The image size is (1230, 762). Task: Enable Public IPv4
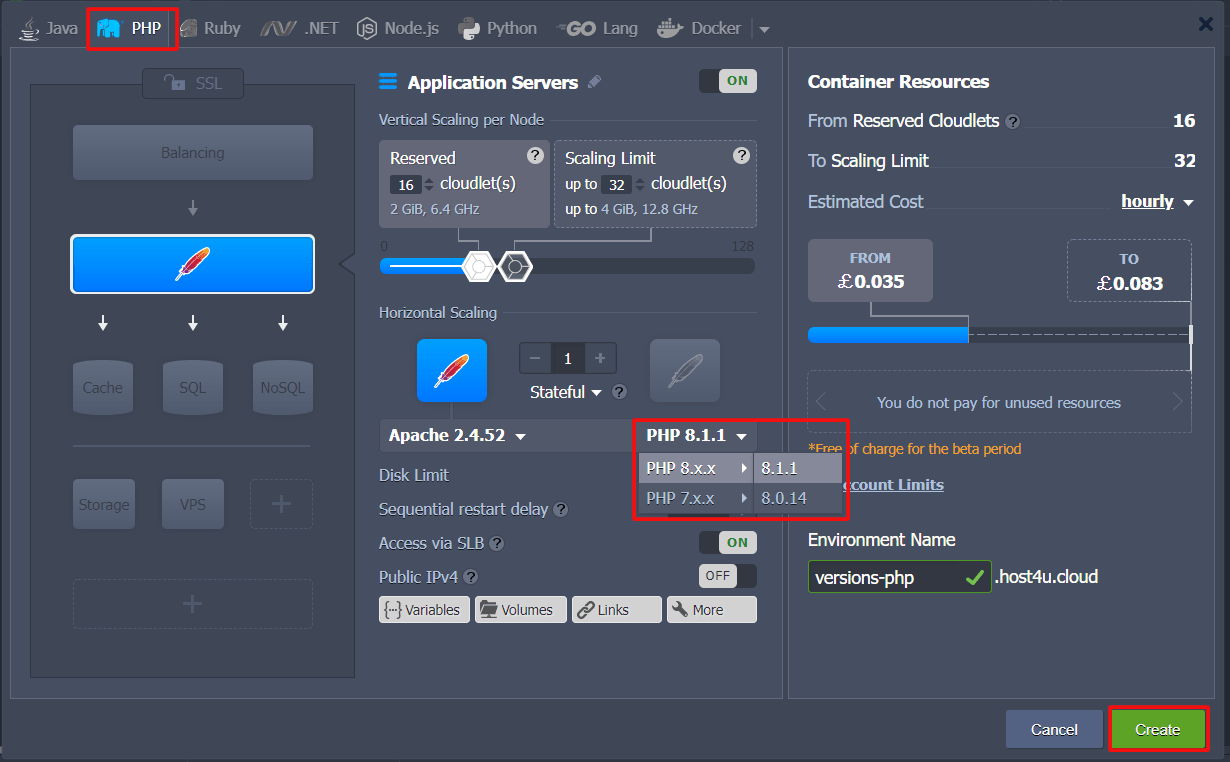(727, 575)
